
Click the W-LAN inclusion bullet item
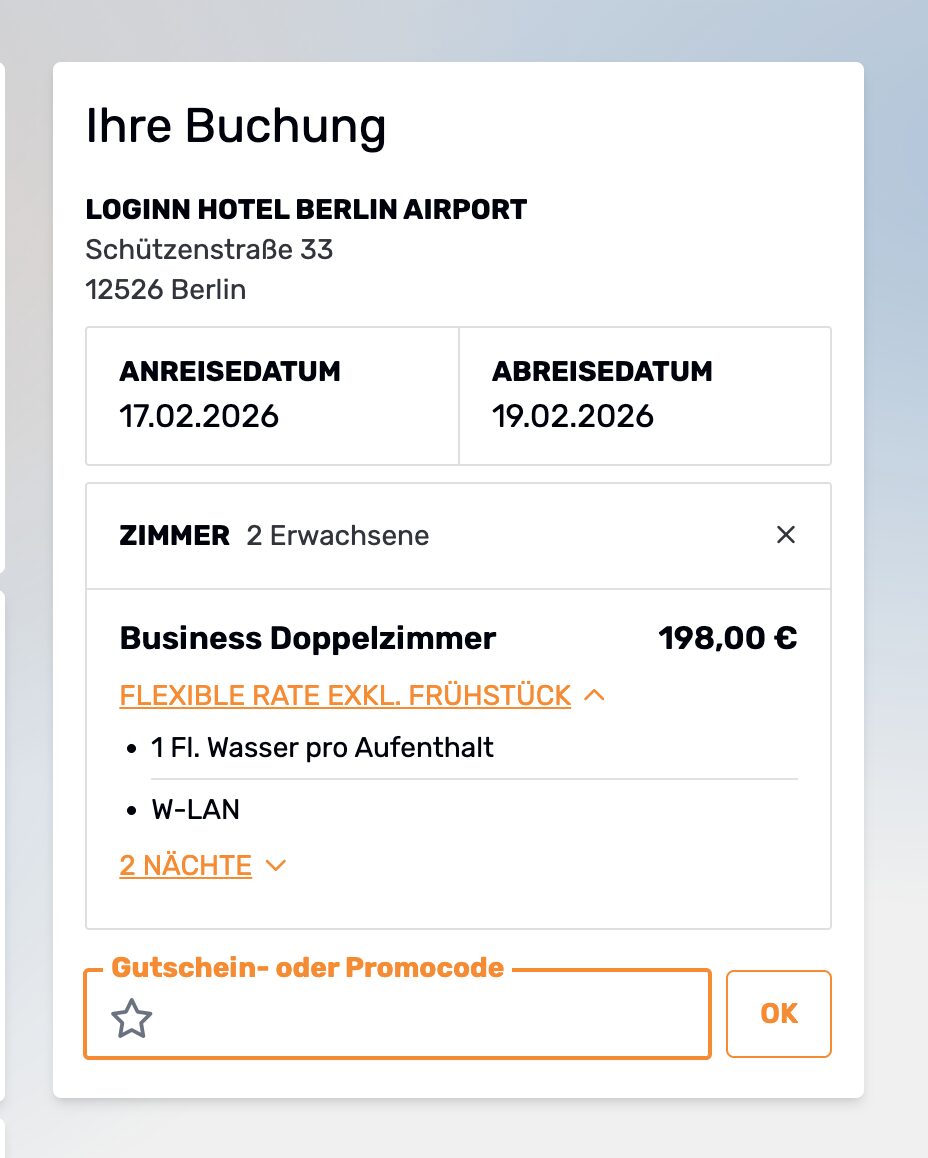196,808
